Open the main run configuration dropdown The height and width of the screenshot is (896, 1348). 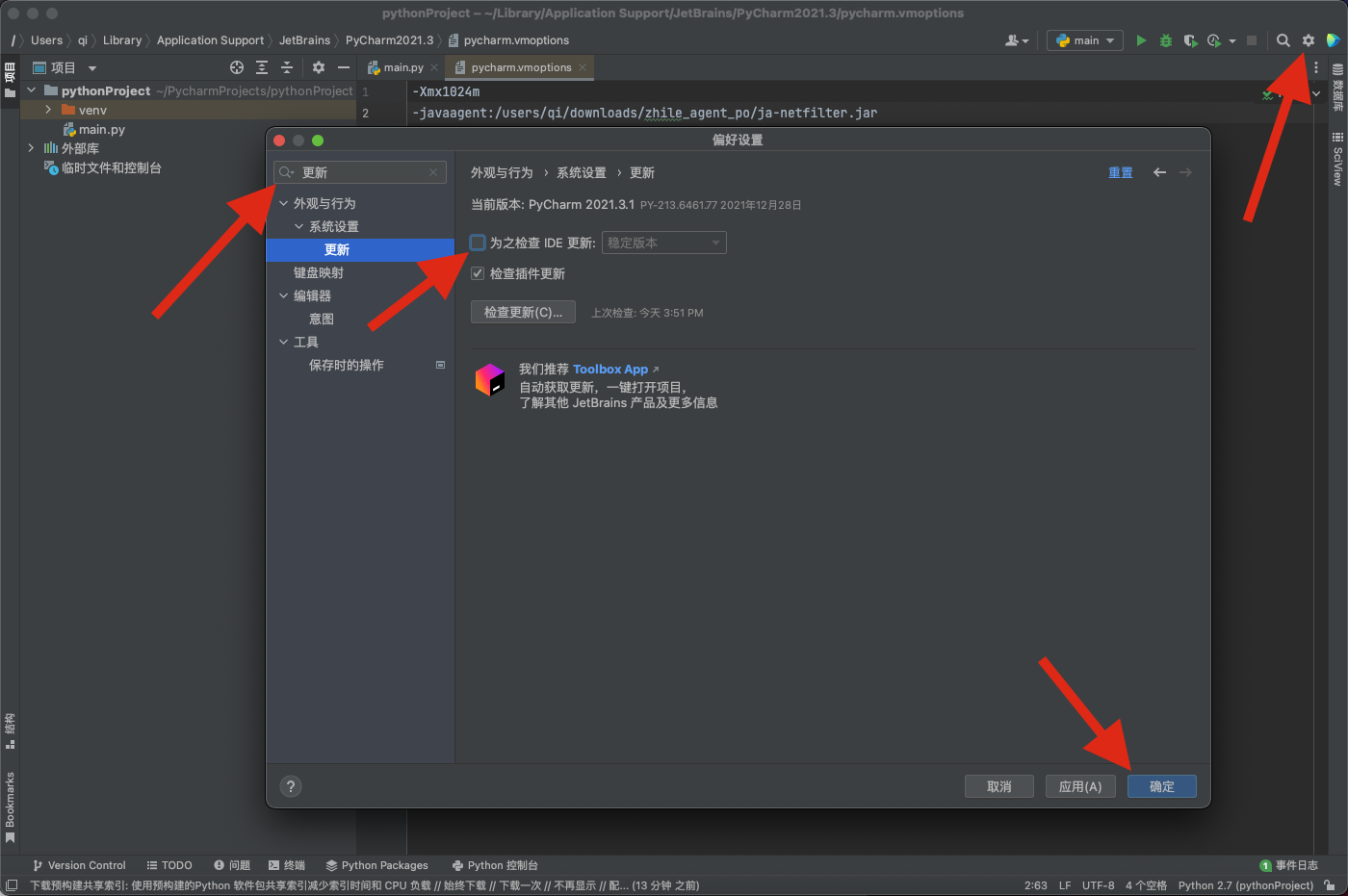(x=1085, y=40)
